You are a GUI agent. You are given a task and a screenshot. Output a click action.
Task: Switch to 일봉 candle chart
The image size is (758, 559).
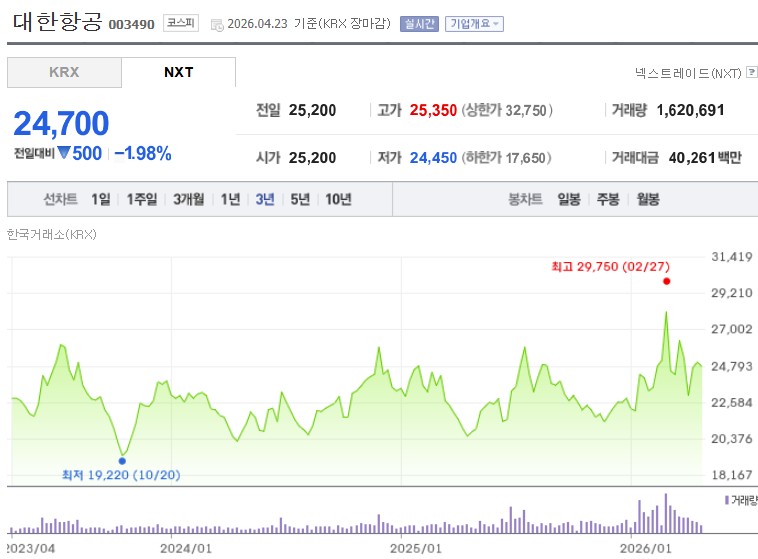568,199
